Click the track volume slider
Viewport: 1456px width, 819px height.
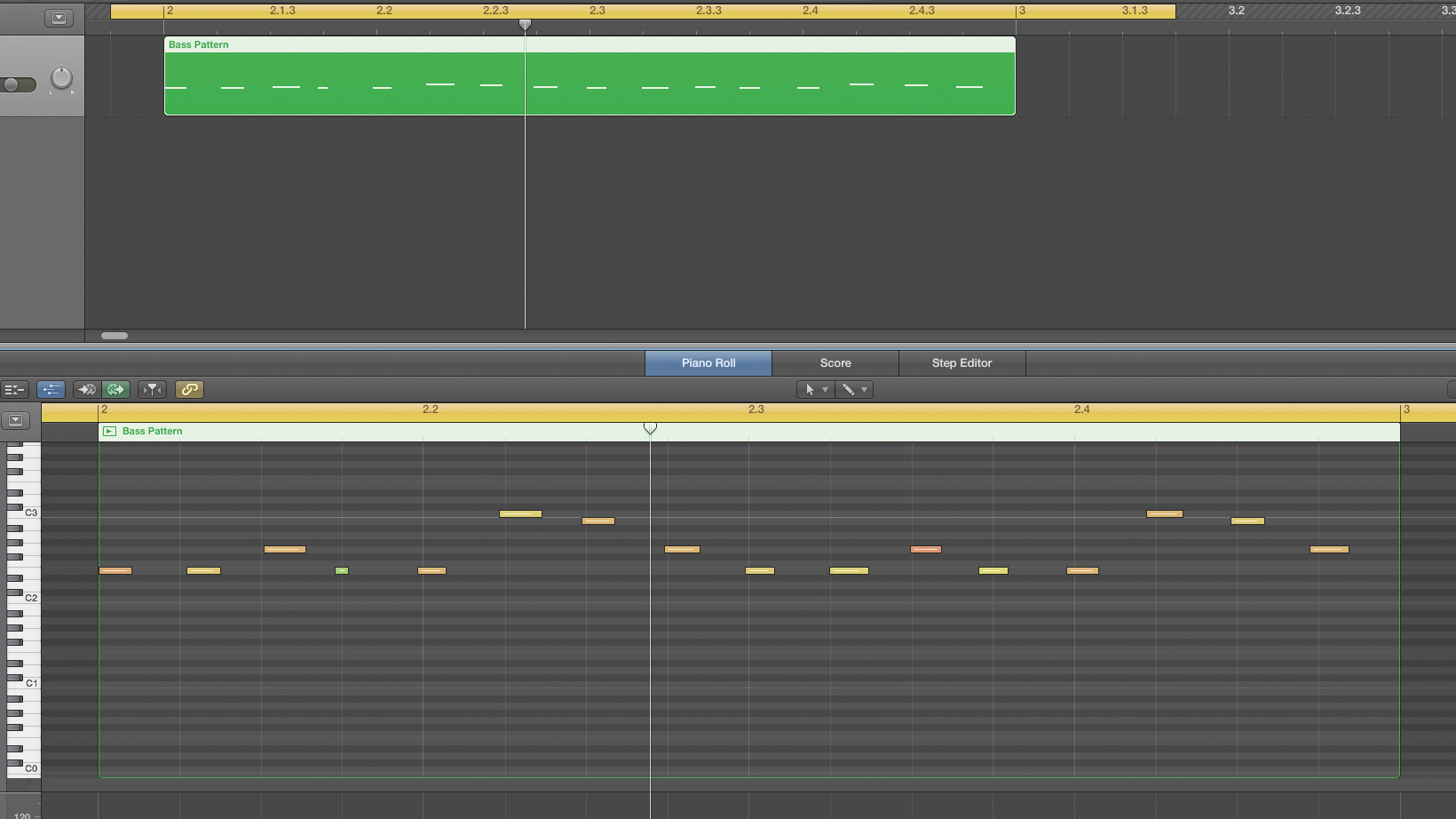coord(19,84)
